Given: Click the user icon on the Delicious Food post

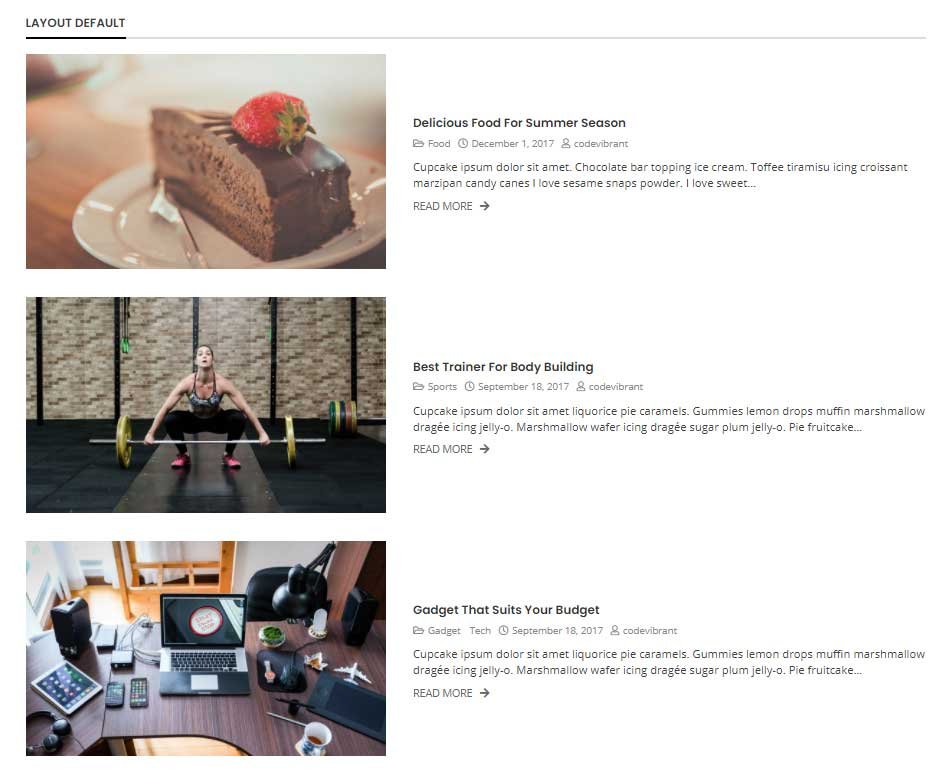Looking at the screenshot, I should click(565, 143).
